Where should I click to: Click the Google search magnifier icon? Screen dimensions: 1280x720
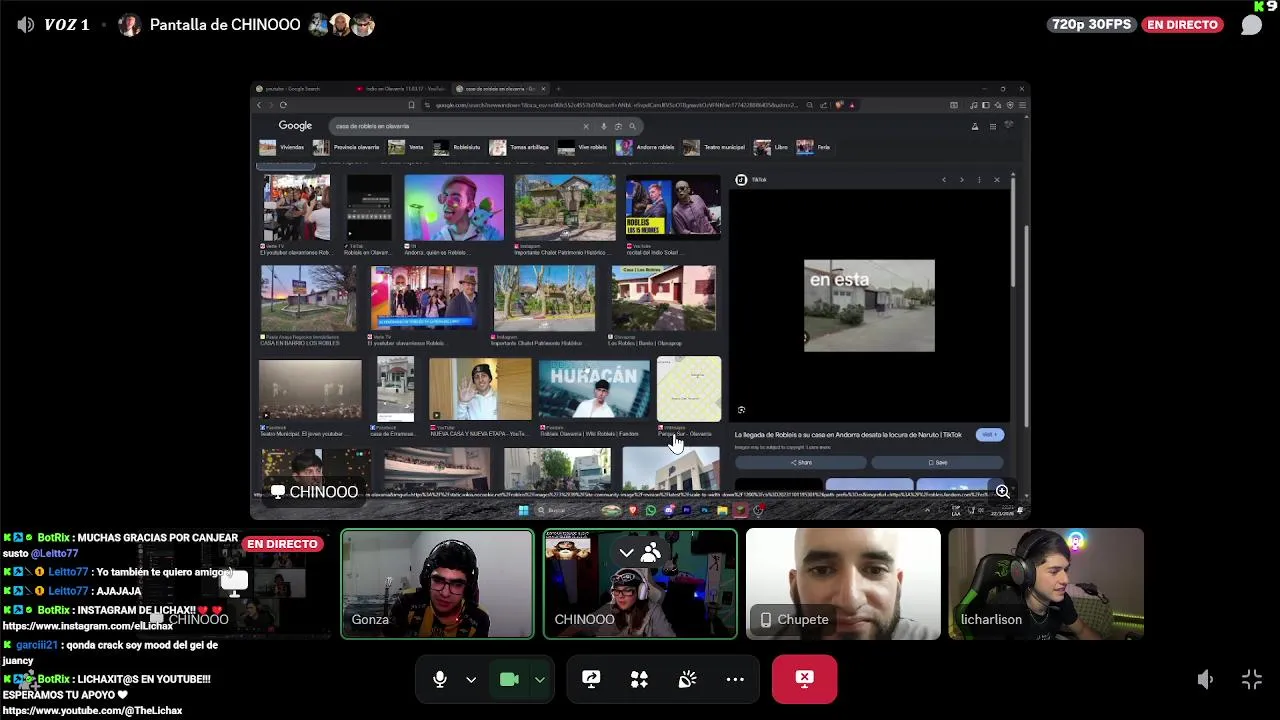(631, 126)
